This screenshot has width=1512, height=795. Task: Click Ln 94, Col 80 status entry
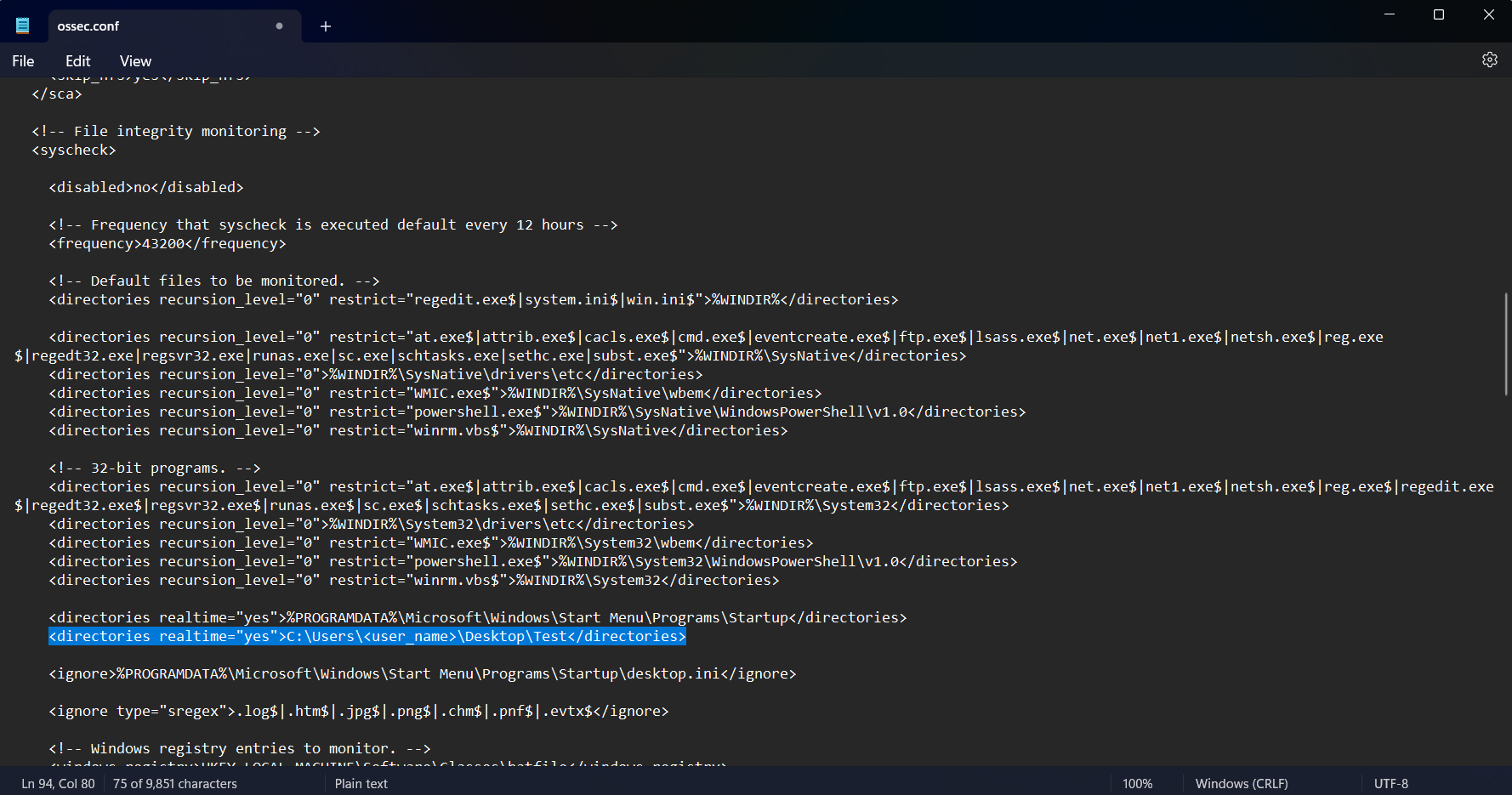pos(59,784)
